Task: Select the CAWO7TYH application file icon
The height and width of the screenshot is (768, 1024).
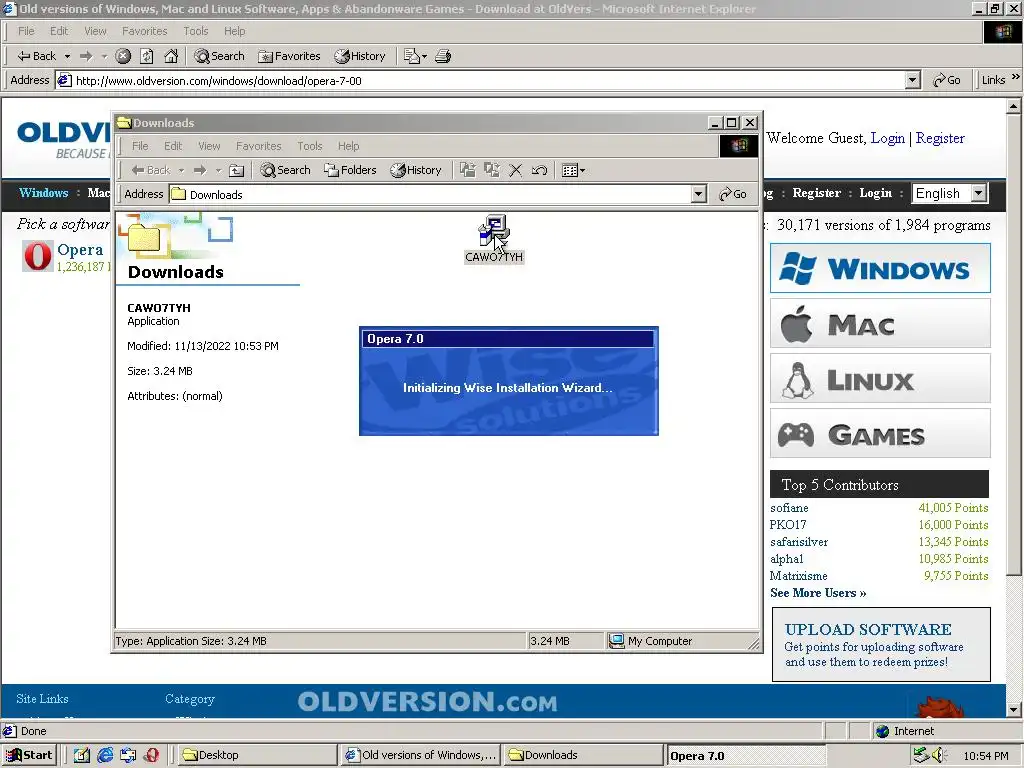Action: click(x=494, y=232)
